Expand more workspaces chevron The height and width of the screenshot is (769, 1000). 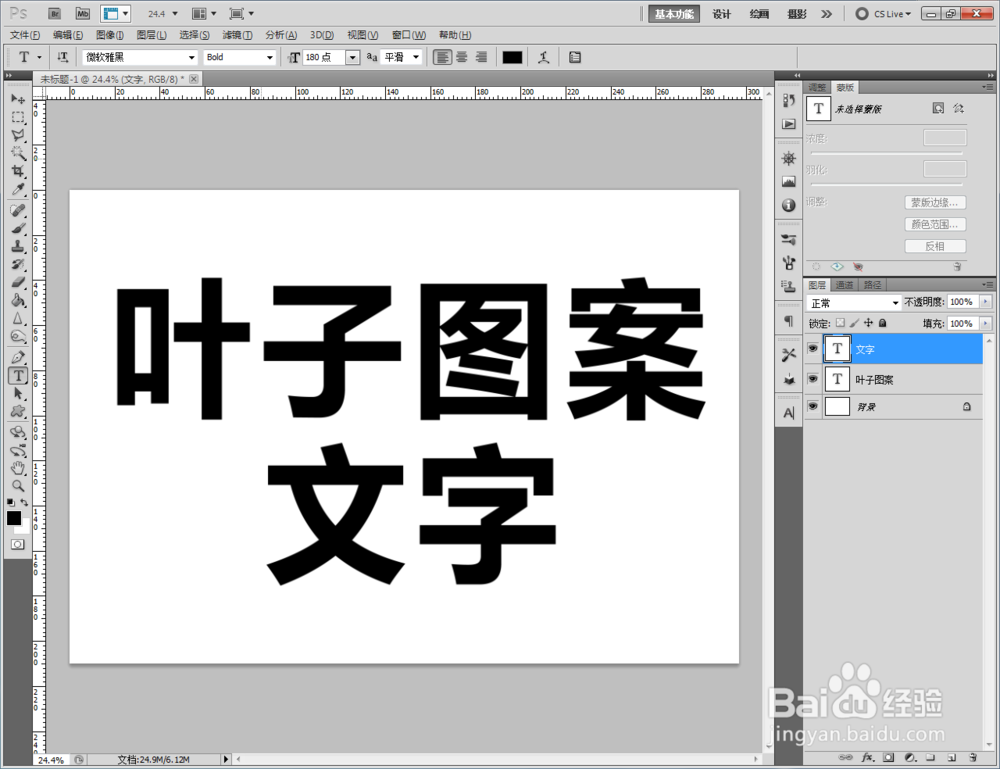coord(827,14)
